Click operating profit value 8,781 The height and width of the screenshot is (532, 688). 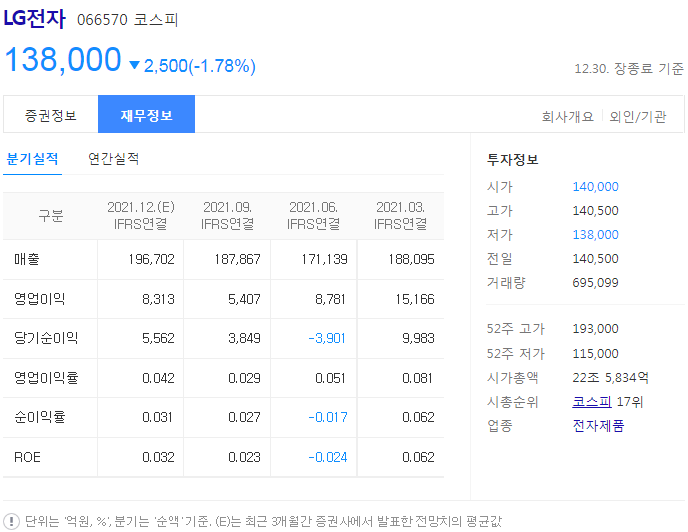pos(330,299)
